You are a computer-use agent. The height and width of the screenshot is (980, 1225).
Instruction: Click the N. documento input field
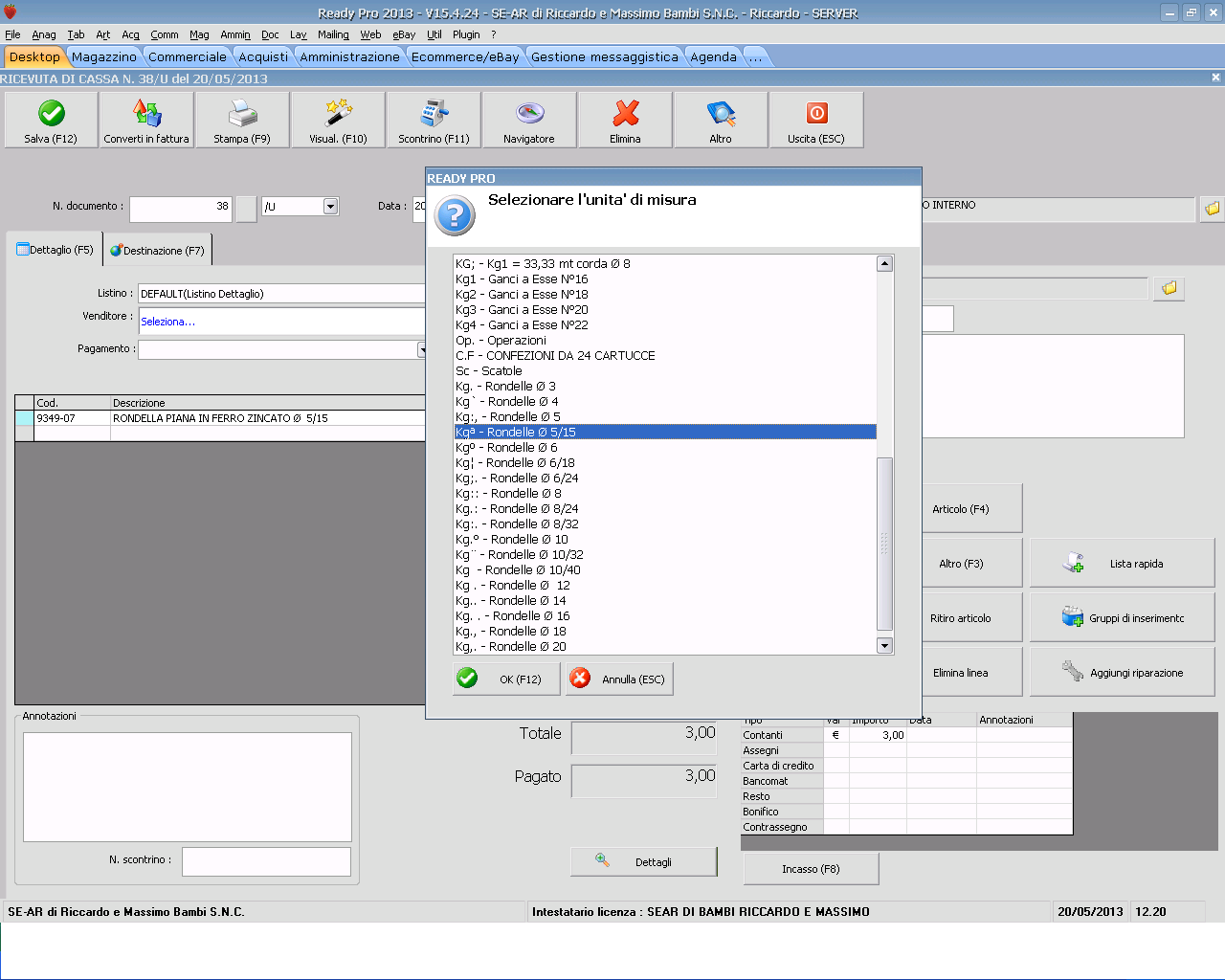pyautogui.click(x=181, y=209)
